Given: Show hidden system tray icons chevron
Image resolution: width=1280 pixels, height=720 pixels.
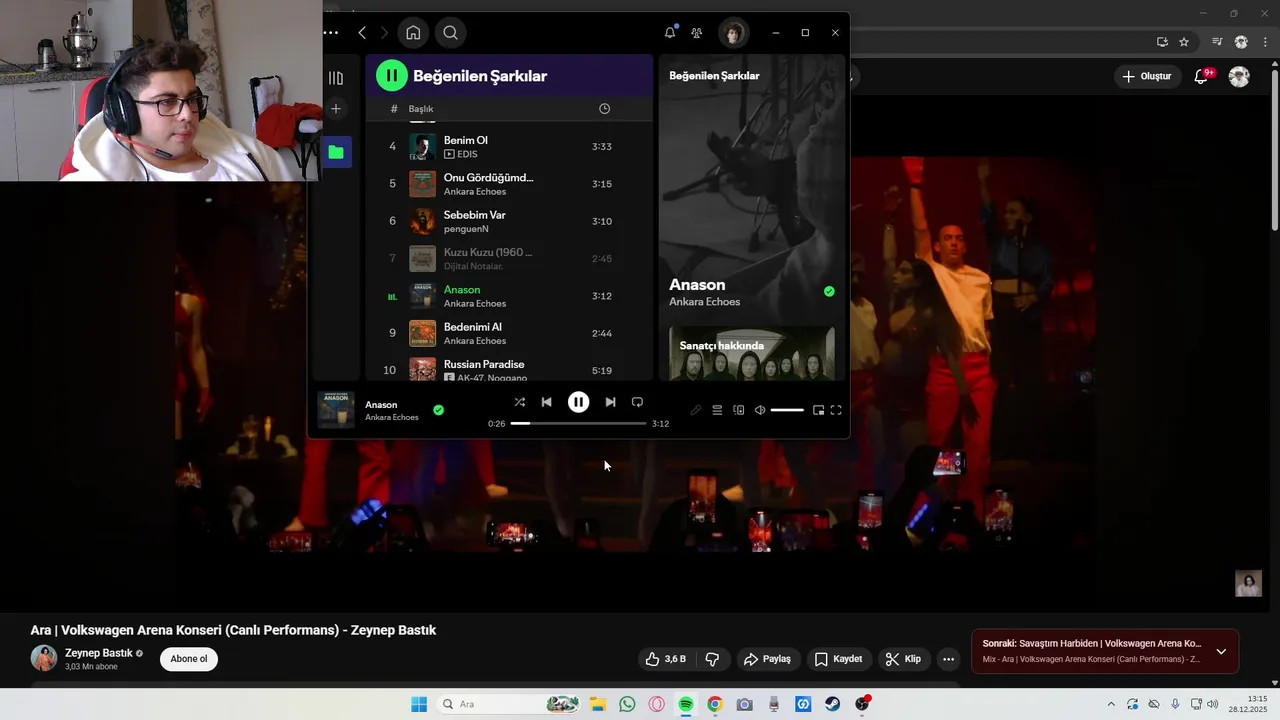Looking at the screenshot, I should [x=1110, y=704].
